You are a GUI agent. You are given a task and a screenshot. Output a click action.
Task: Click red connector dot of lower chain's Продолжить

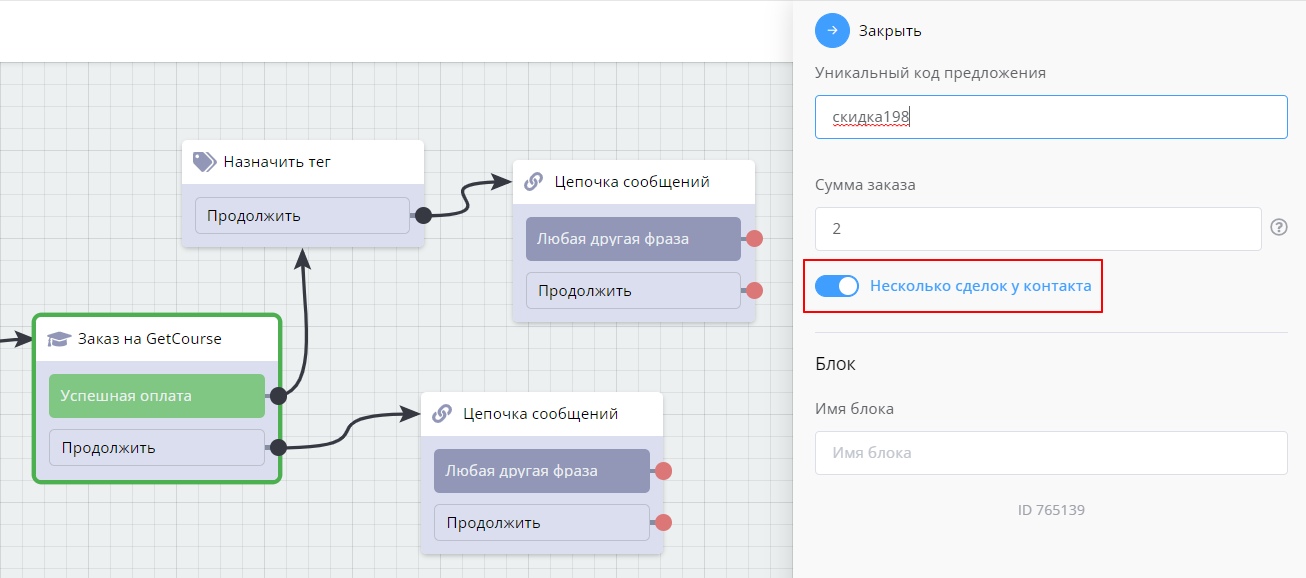coord(662,522)
